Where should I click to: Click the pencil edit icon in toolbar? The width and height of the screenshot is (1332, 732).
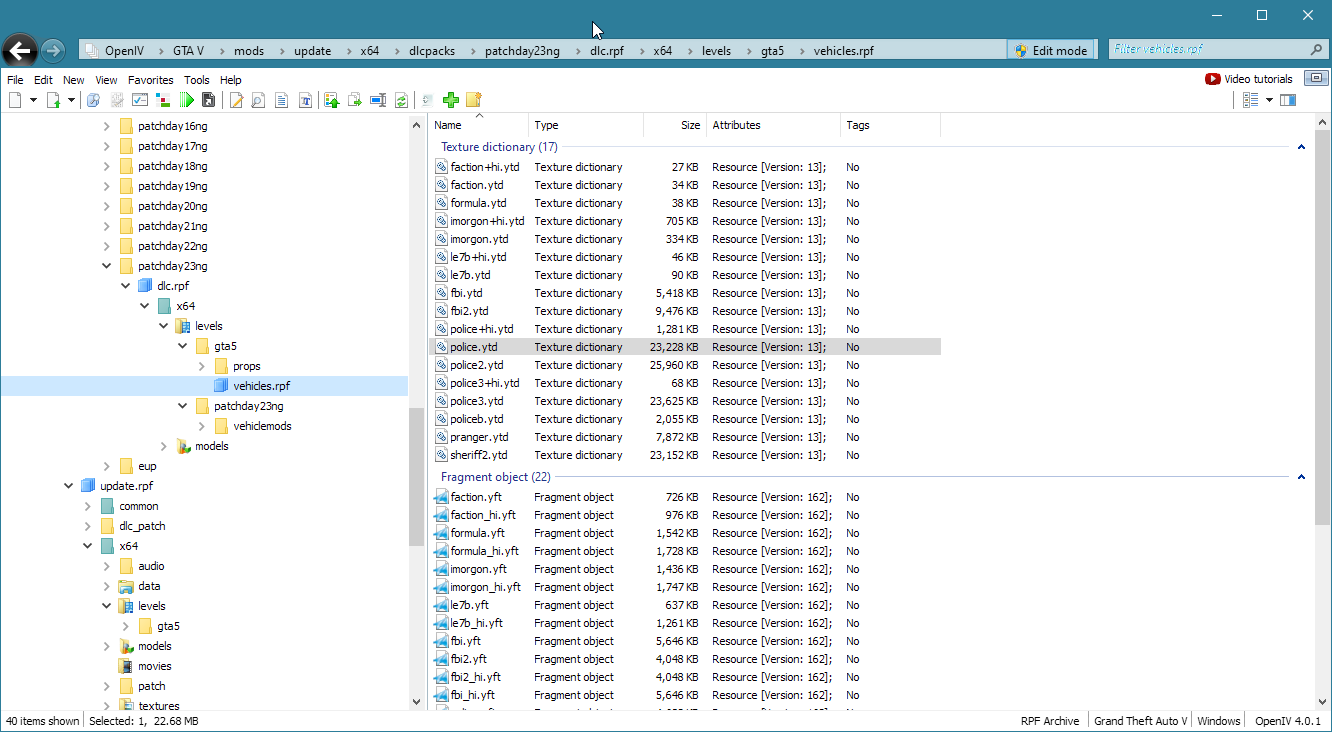237,100
